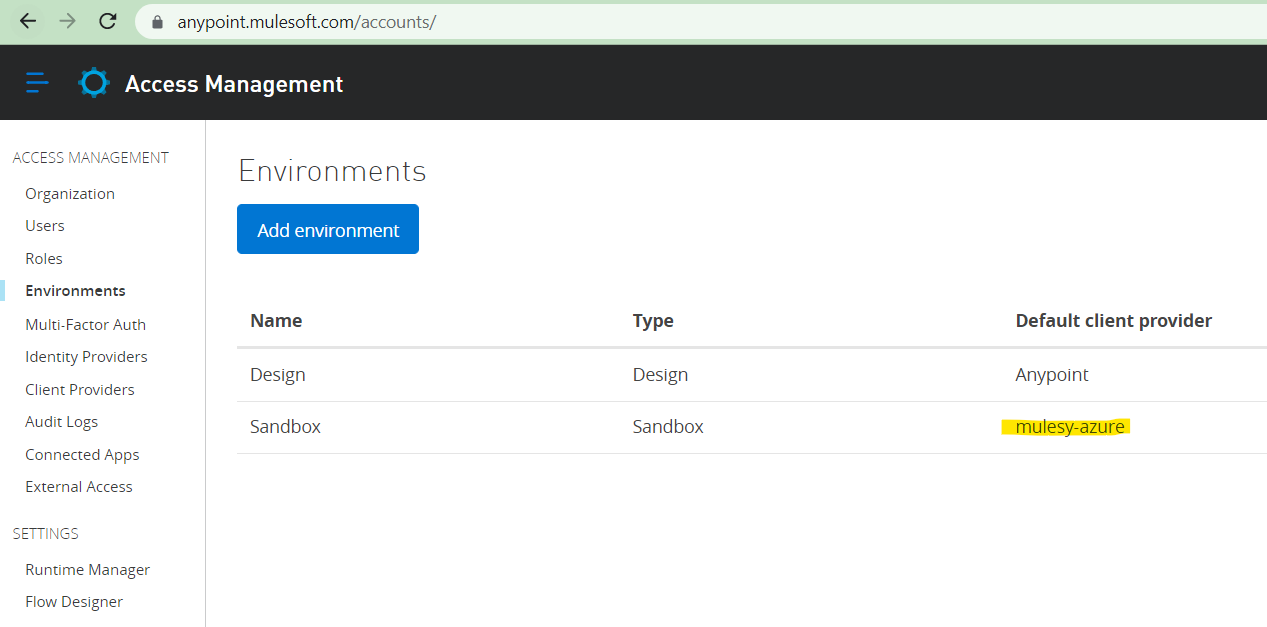
Task: Go to External Access
Action: click(79, 487)
